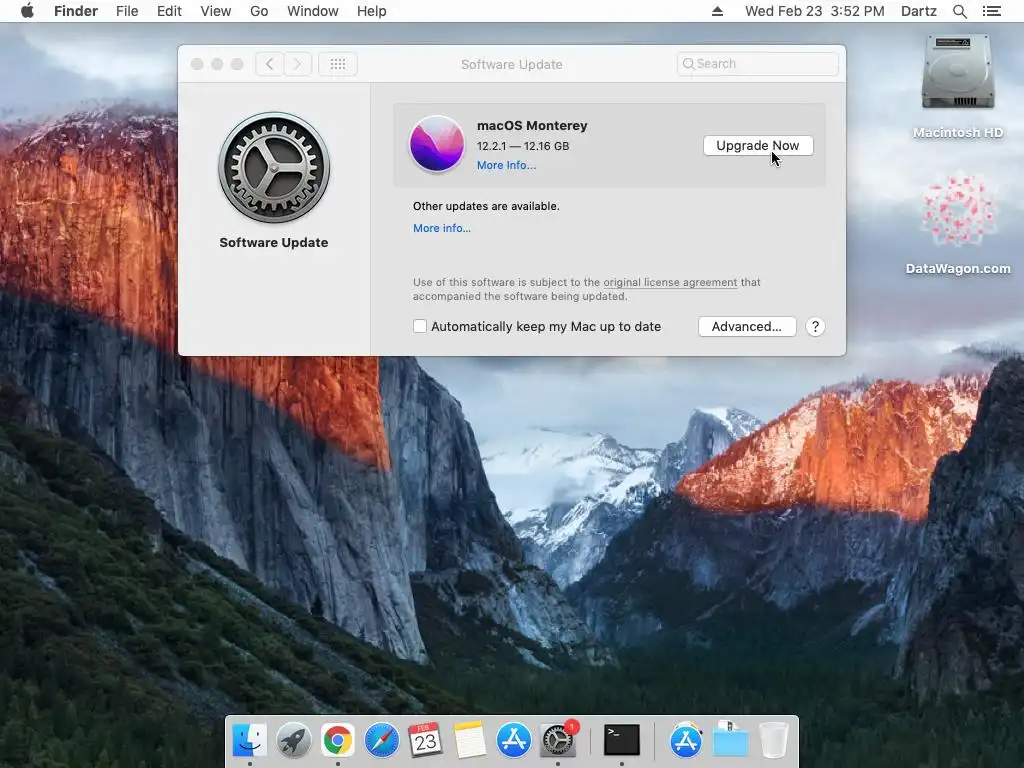This screenshot has height=768, width=1024.
Task: Close the Software Update window
Action: (197, 64)
